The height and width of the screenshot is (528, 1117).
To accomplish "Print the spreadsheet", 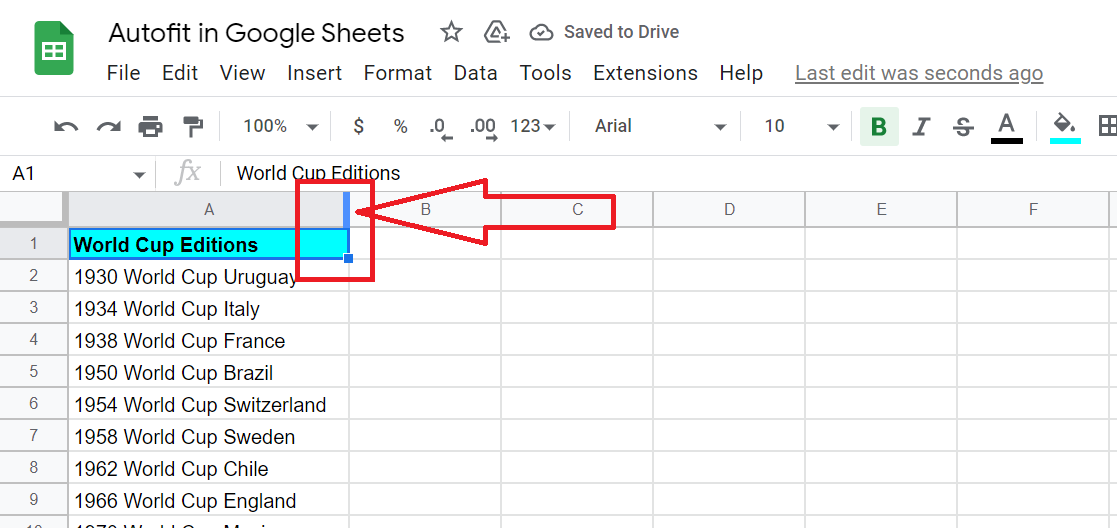I will click(150, 127).
